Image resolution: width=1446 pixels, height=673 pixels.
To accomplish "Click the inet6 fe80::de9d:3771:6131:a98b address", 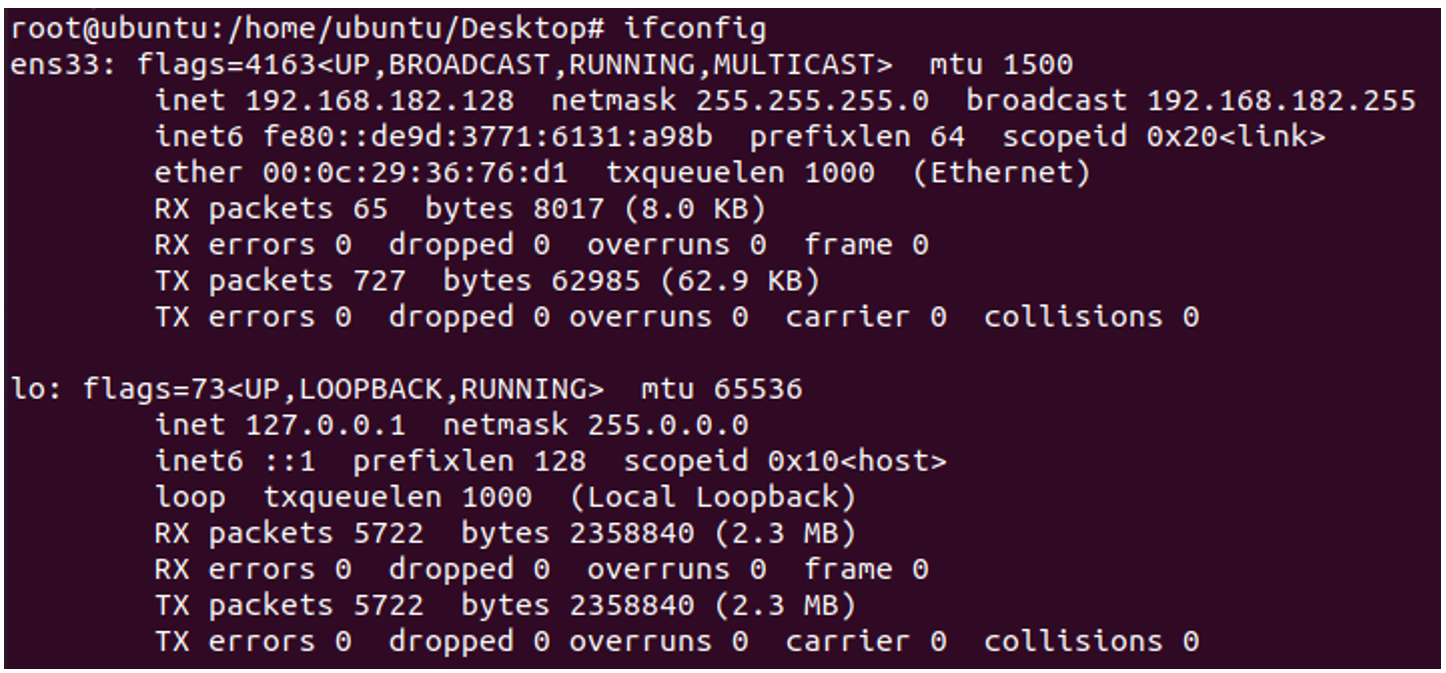I will coord(488,137).
